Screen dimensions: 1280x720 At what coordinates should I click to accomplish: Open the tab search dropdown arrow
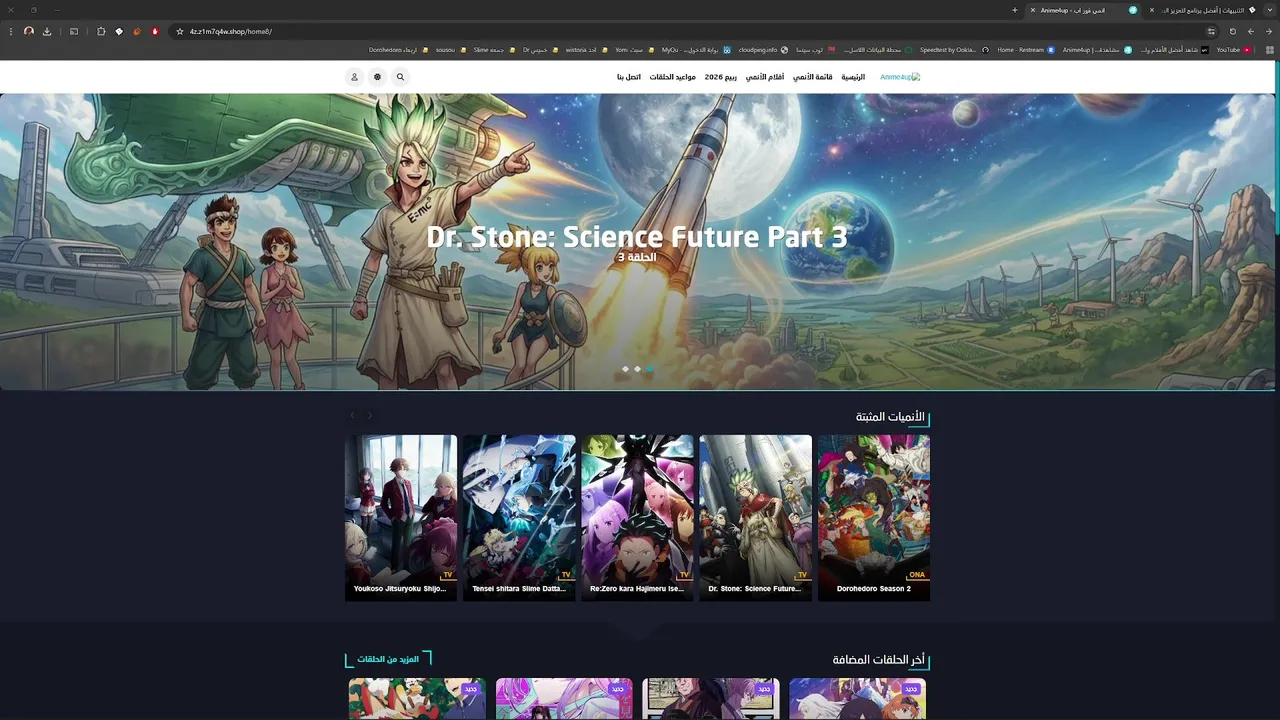[x=1271, y=10]
